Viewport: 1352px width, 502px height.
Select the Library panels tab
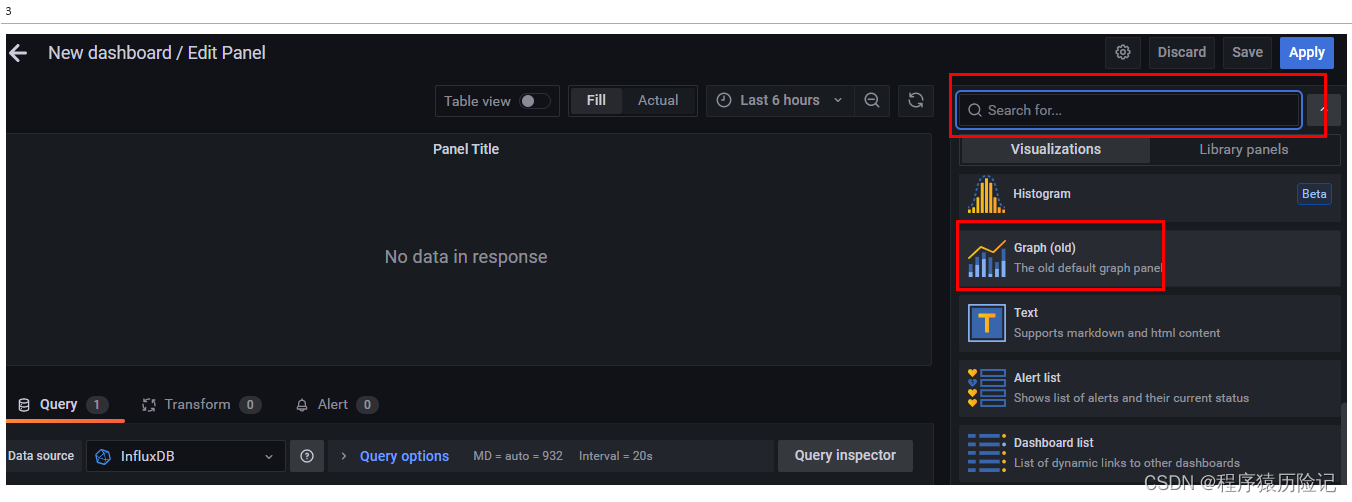click(x=1244, y=149)
